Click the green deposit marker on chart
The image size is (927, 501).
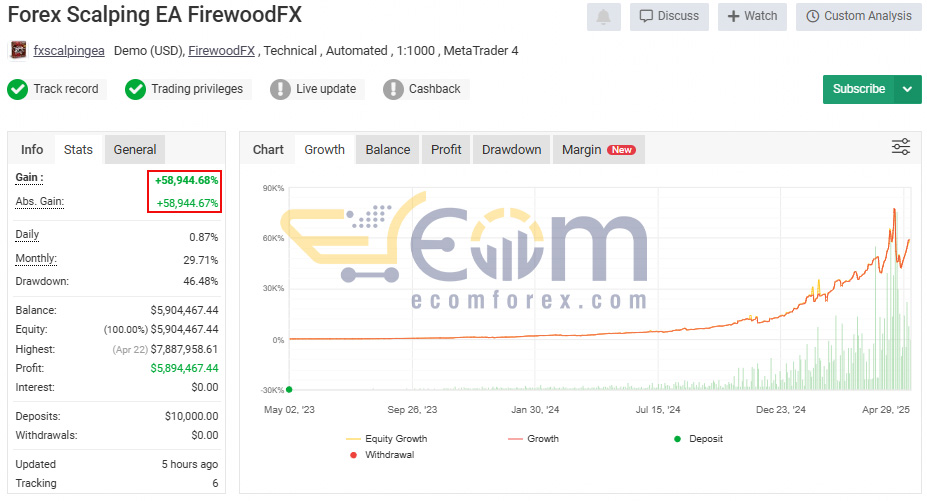point(289,390)
